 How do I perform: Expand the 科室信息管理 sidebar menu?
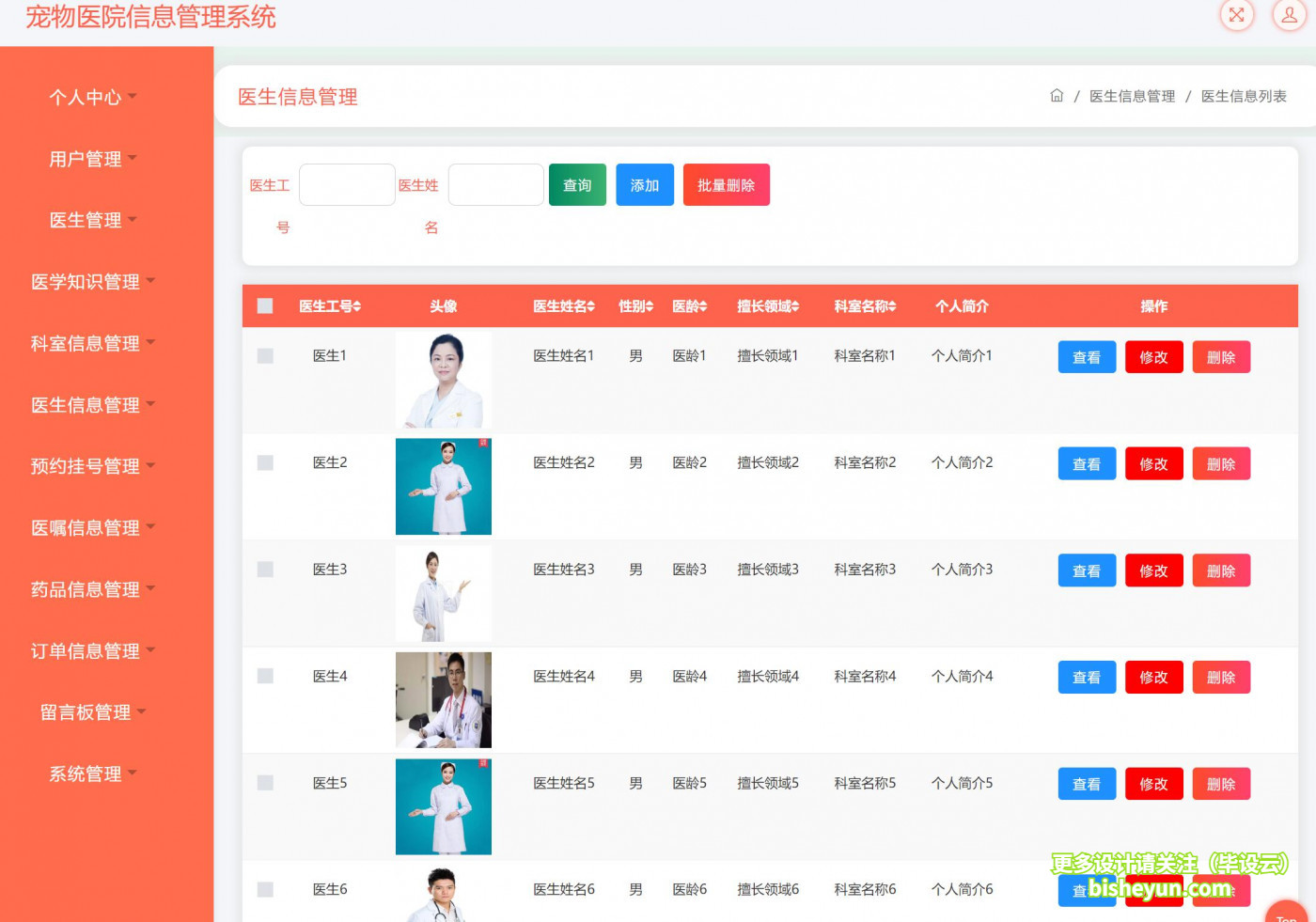[93, 343]
